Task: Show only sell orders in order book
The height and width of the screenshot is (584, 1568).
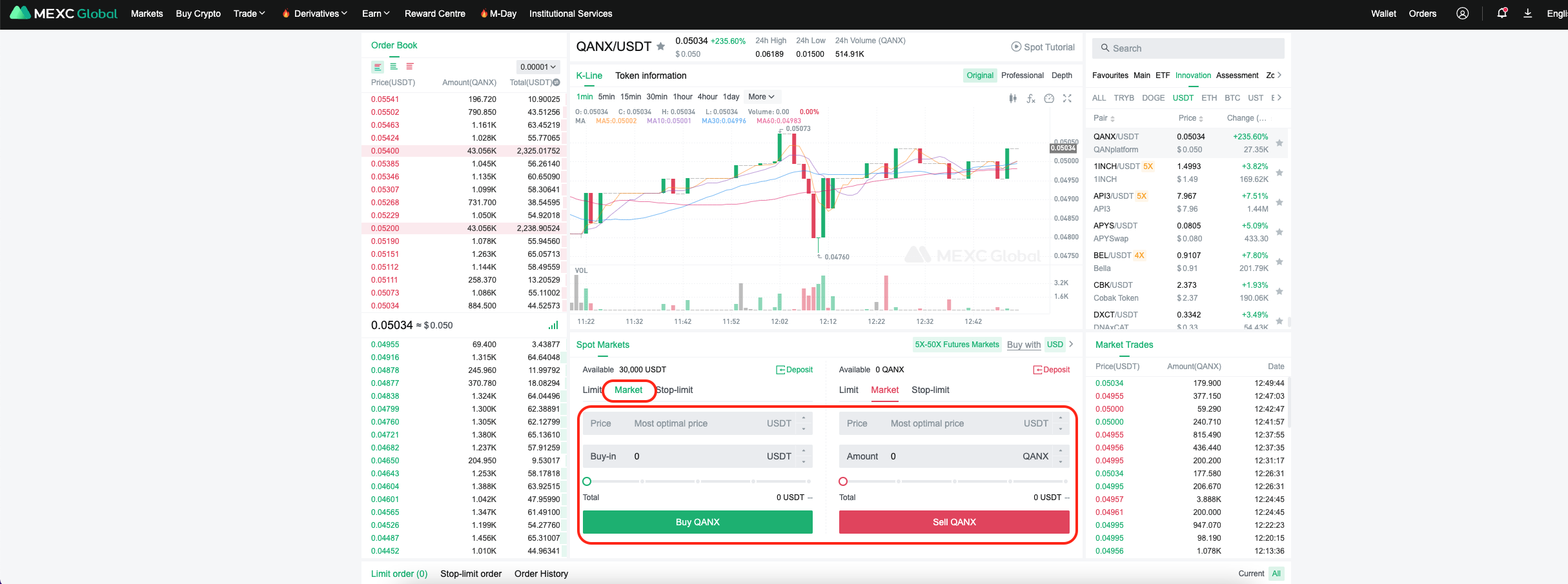Action: click(409, 66)
